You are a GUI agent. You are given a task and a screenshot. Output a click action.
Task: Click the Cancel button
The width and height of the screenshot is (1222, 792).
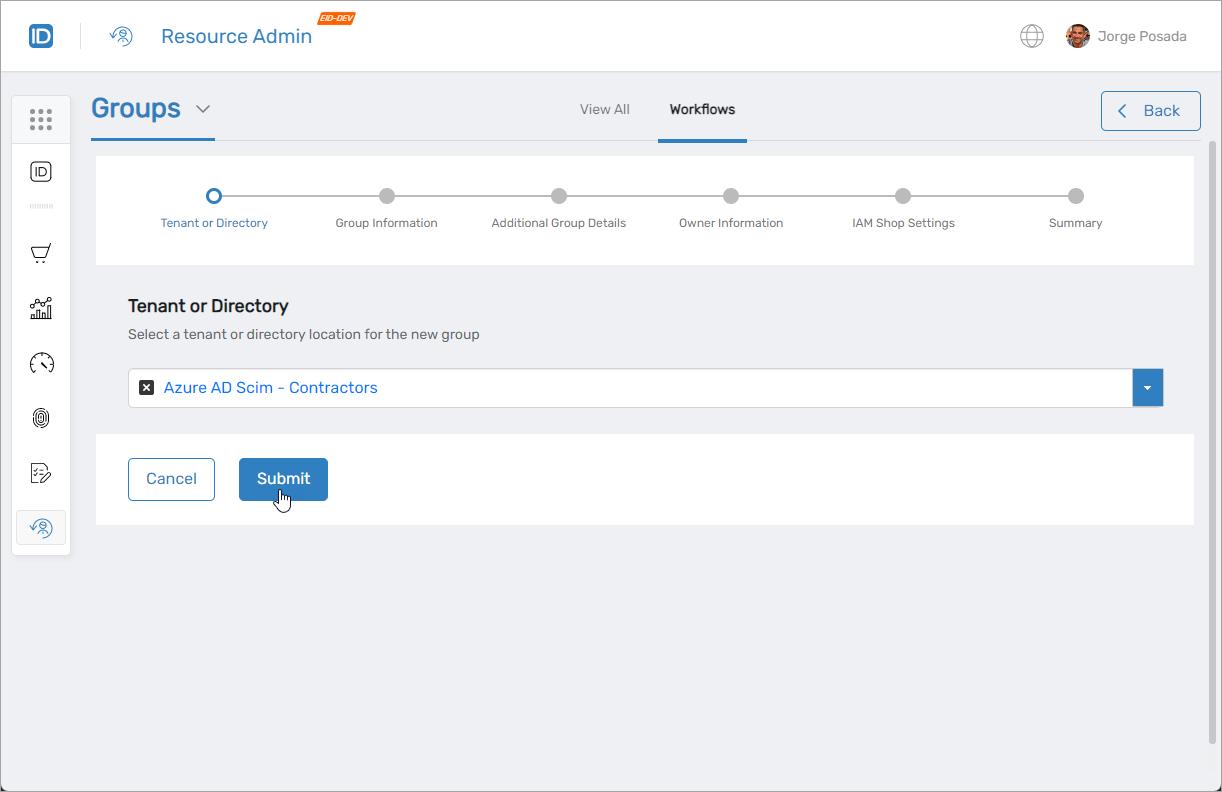[171, 479]
